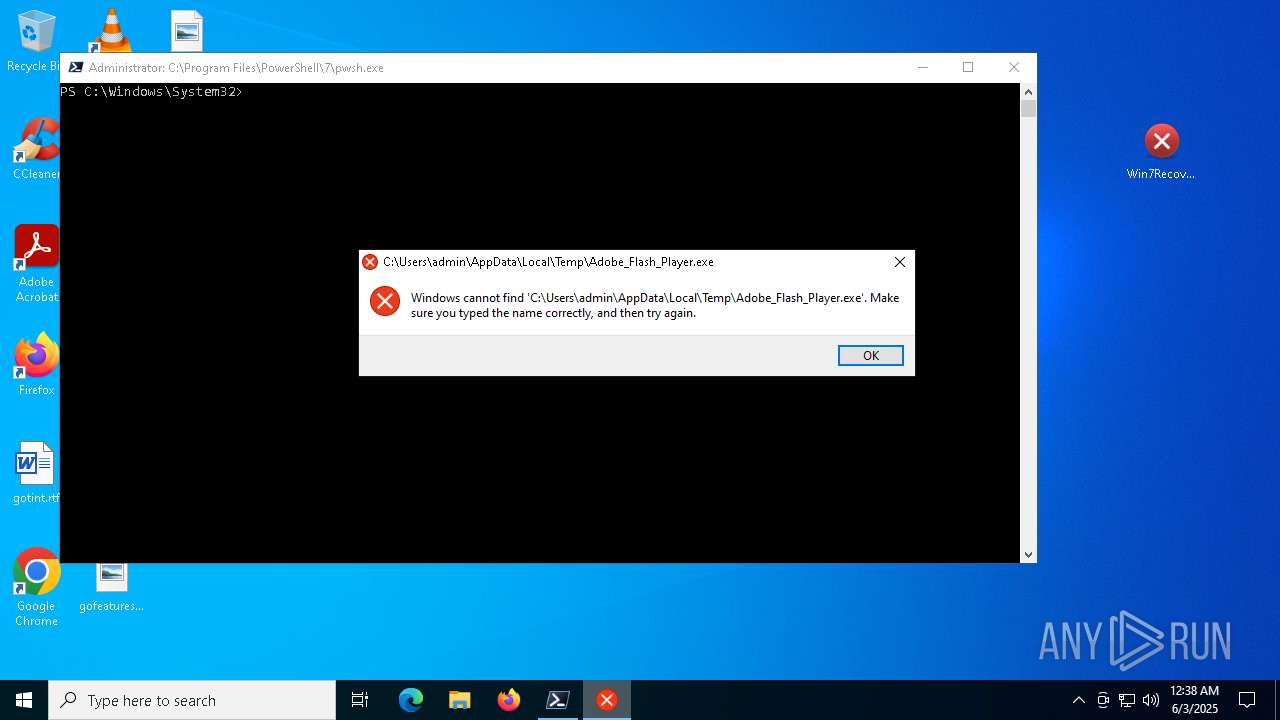Open the notification center icon
1280x720 pixels.
1247,700
